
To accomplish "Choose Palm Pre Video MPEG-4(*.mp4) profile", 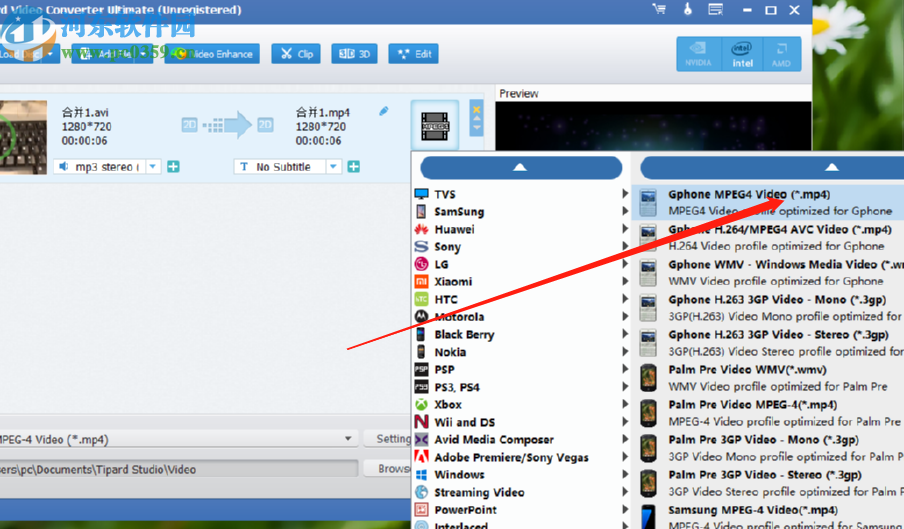I will click(x=769, y=413).
